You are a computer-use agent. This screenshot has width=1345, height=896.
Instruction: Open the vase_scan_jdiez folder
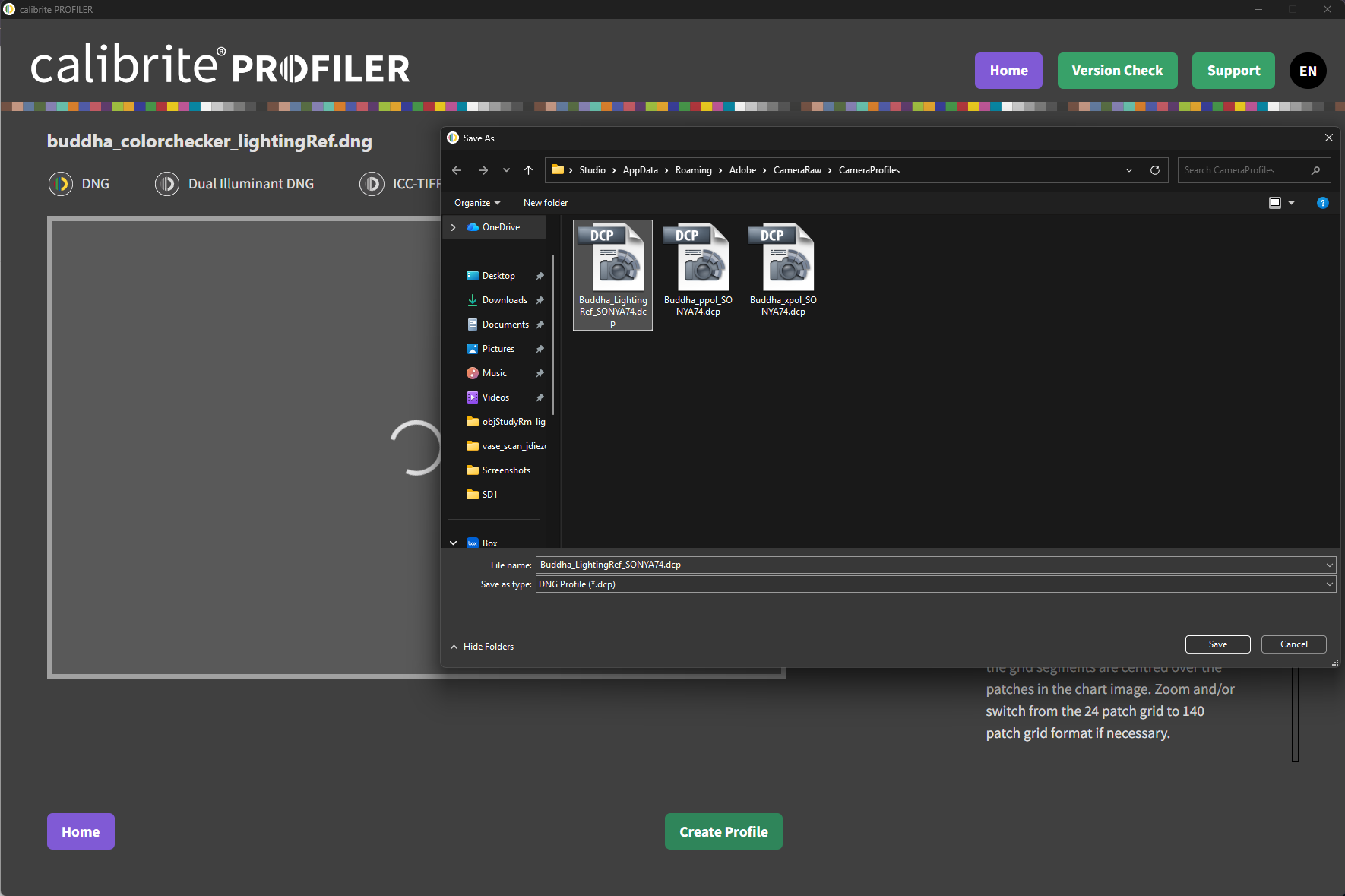506,446
